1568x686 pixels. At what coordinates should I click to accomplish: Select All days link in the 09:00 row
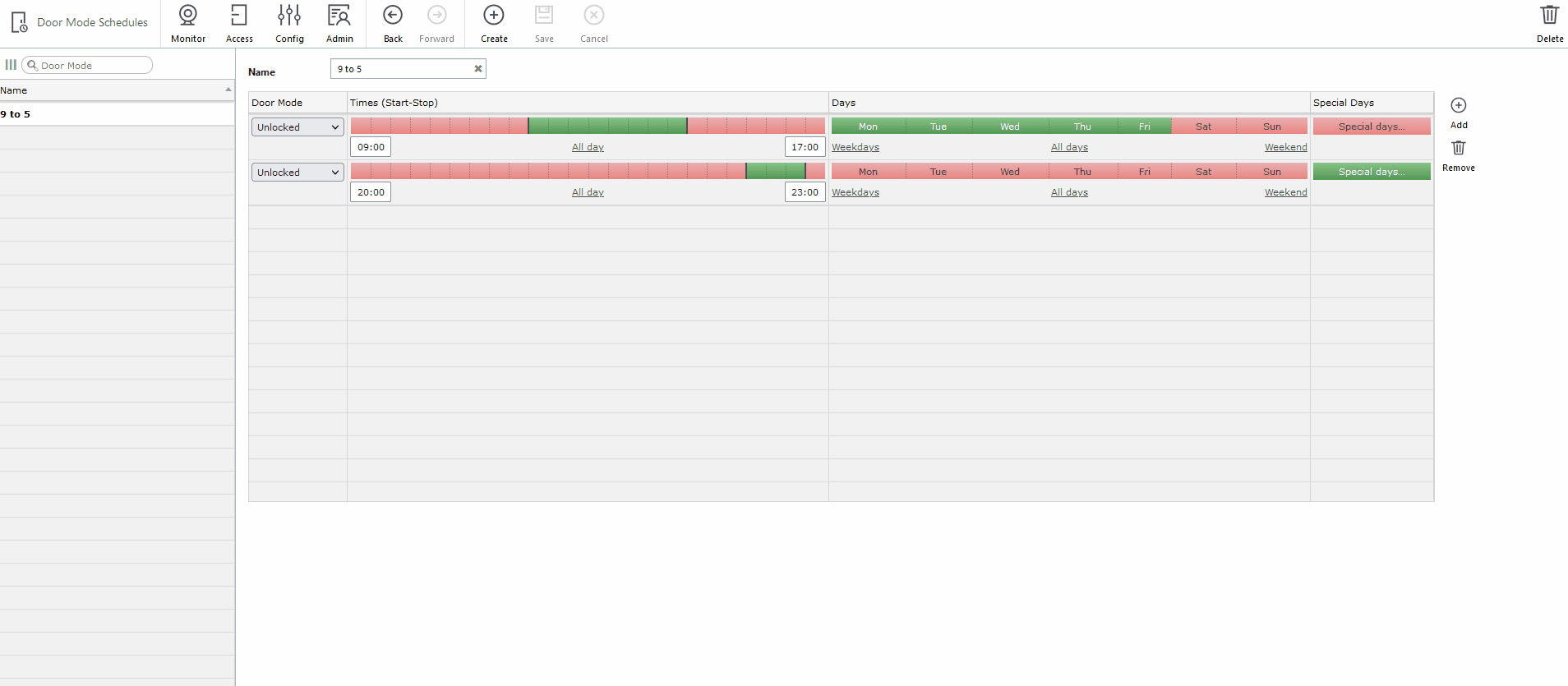click(1069, 147)
